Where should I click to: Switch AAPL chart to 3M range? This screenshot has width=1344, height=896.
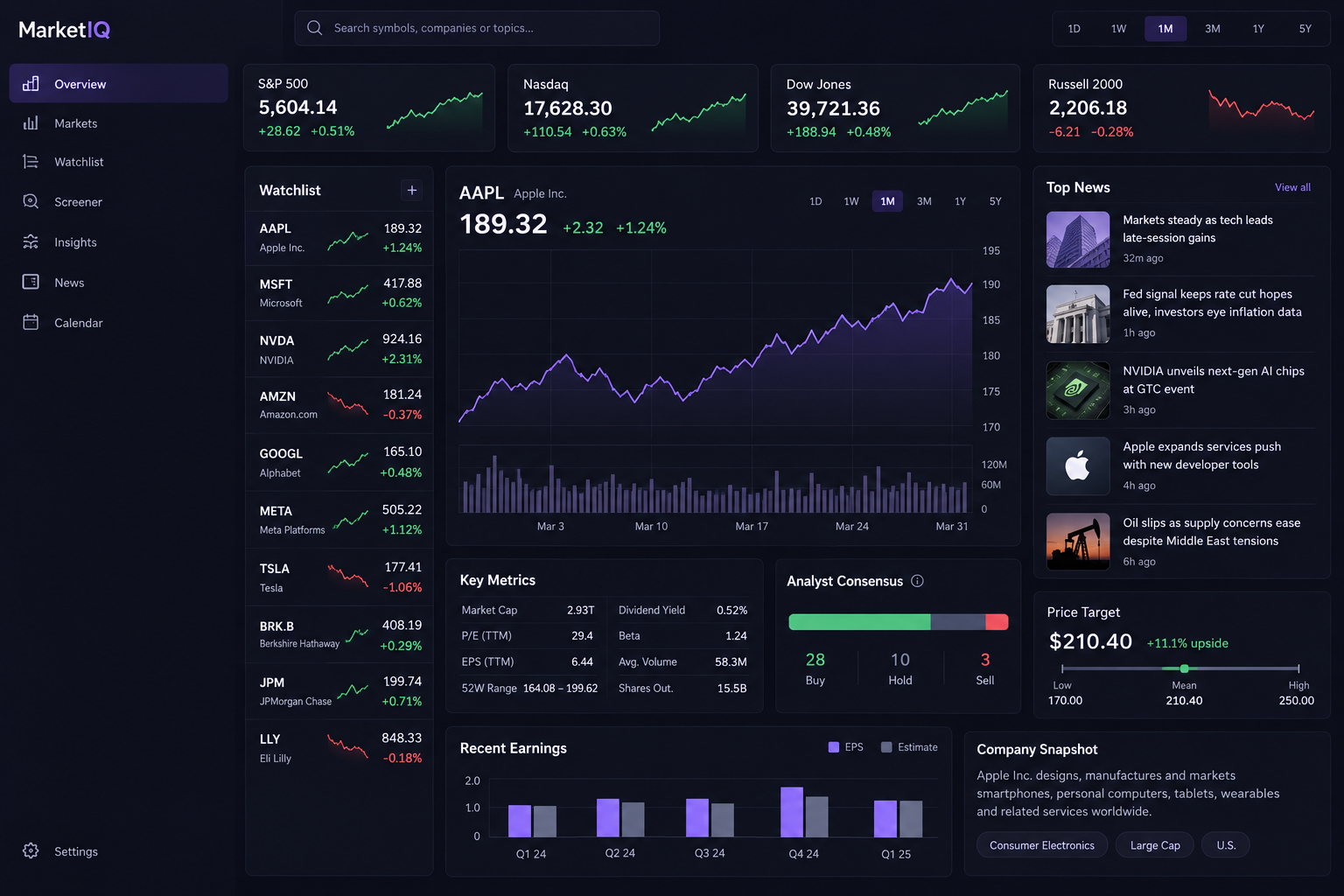(x=924, y=201)
